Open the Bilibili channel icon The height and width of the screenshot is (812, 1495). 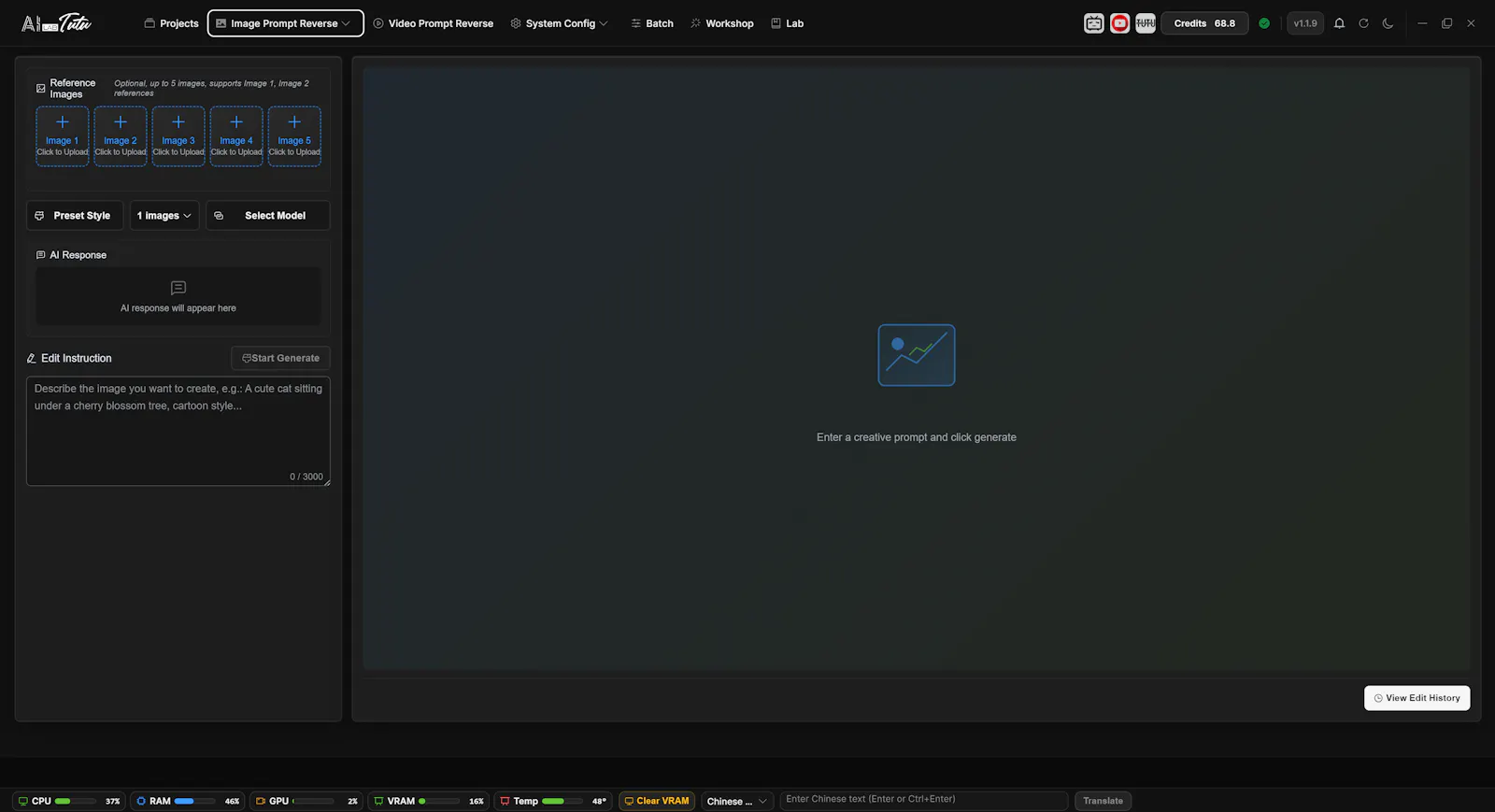[1094, 23]
